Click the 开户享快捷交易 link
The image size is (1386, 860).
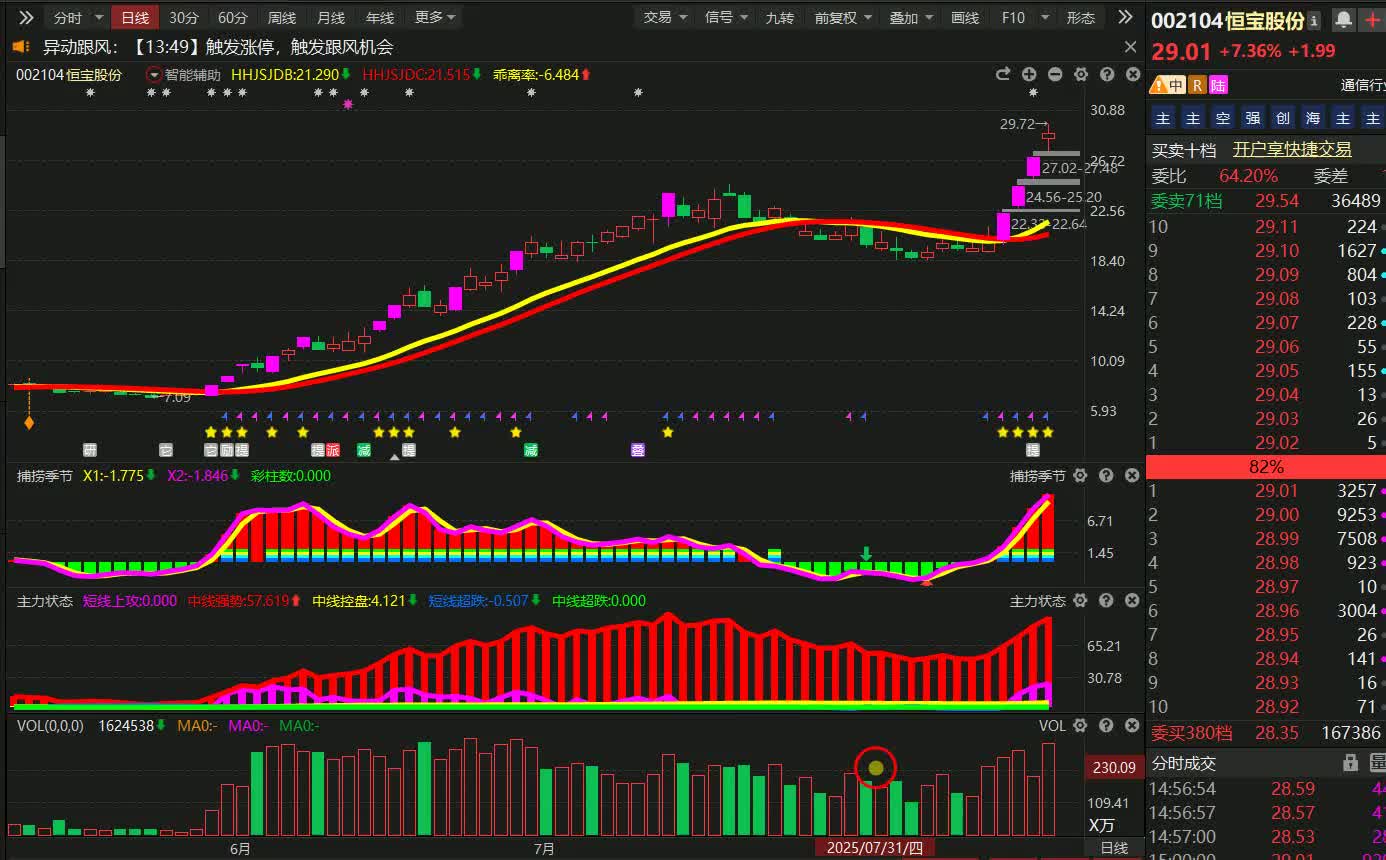(1292, 149)
